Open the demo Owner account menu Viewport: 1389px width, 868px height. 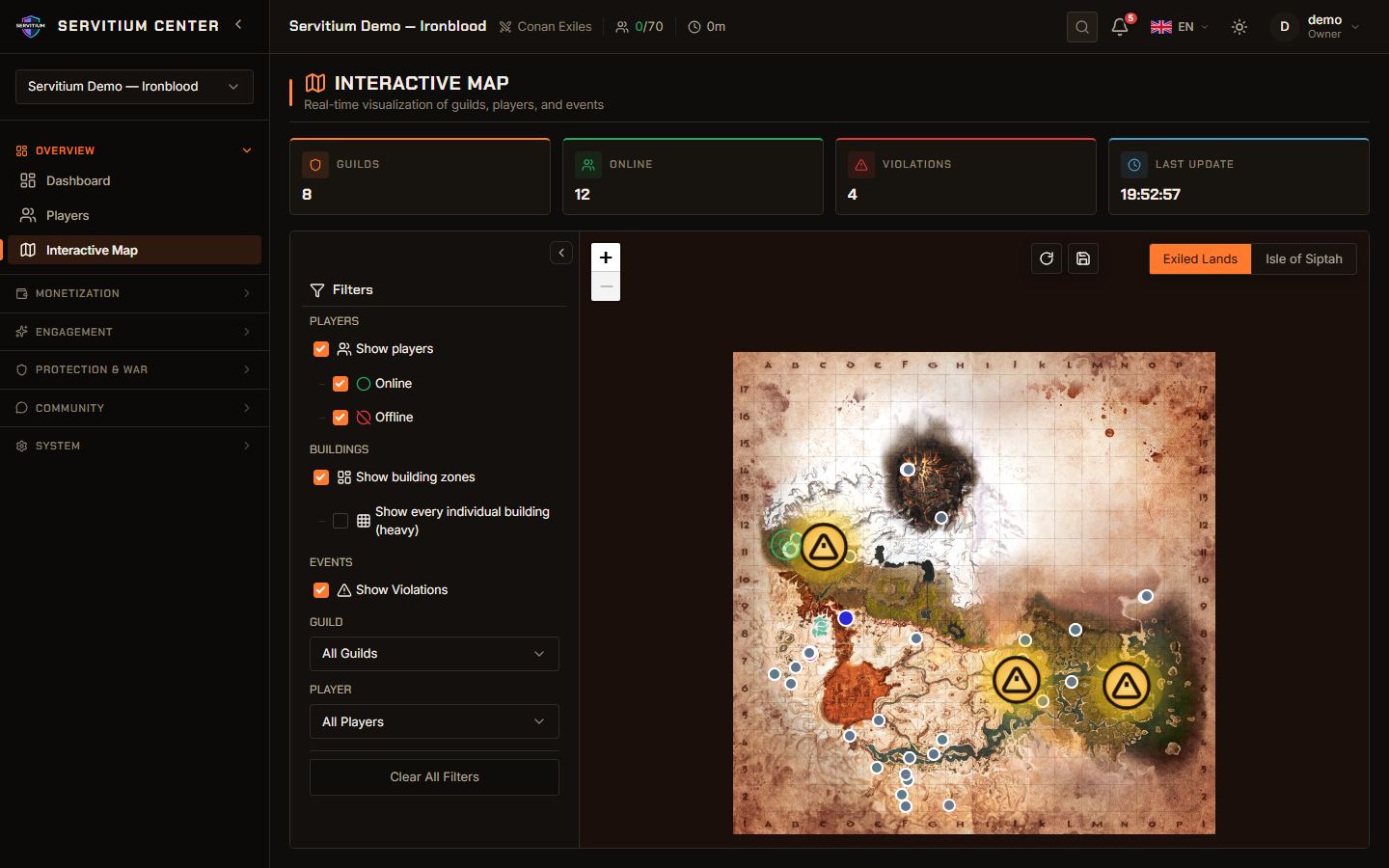pos(1316,27)
